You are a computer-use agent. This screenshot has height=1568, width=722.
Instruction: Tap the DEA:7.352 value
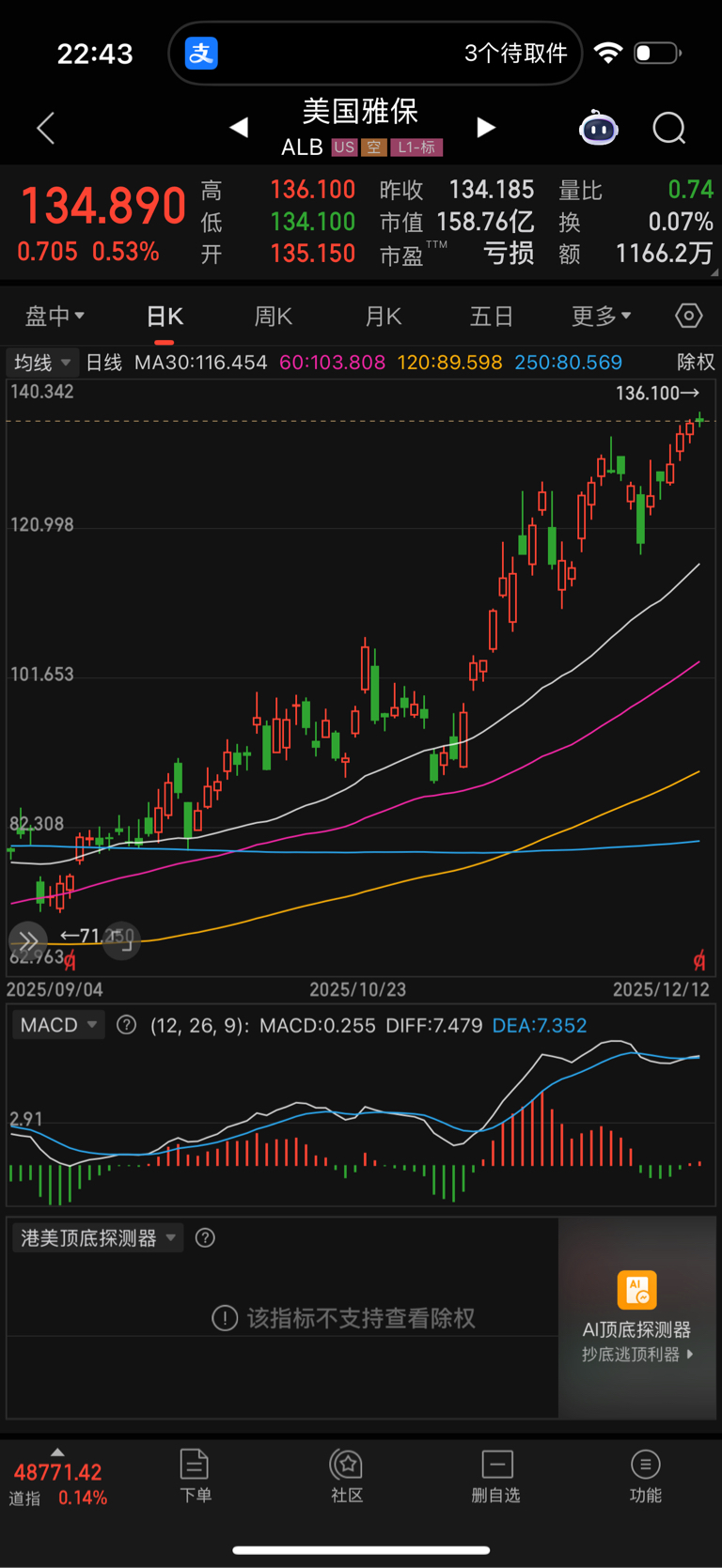pos(540,1025)
